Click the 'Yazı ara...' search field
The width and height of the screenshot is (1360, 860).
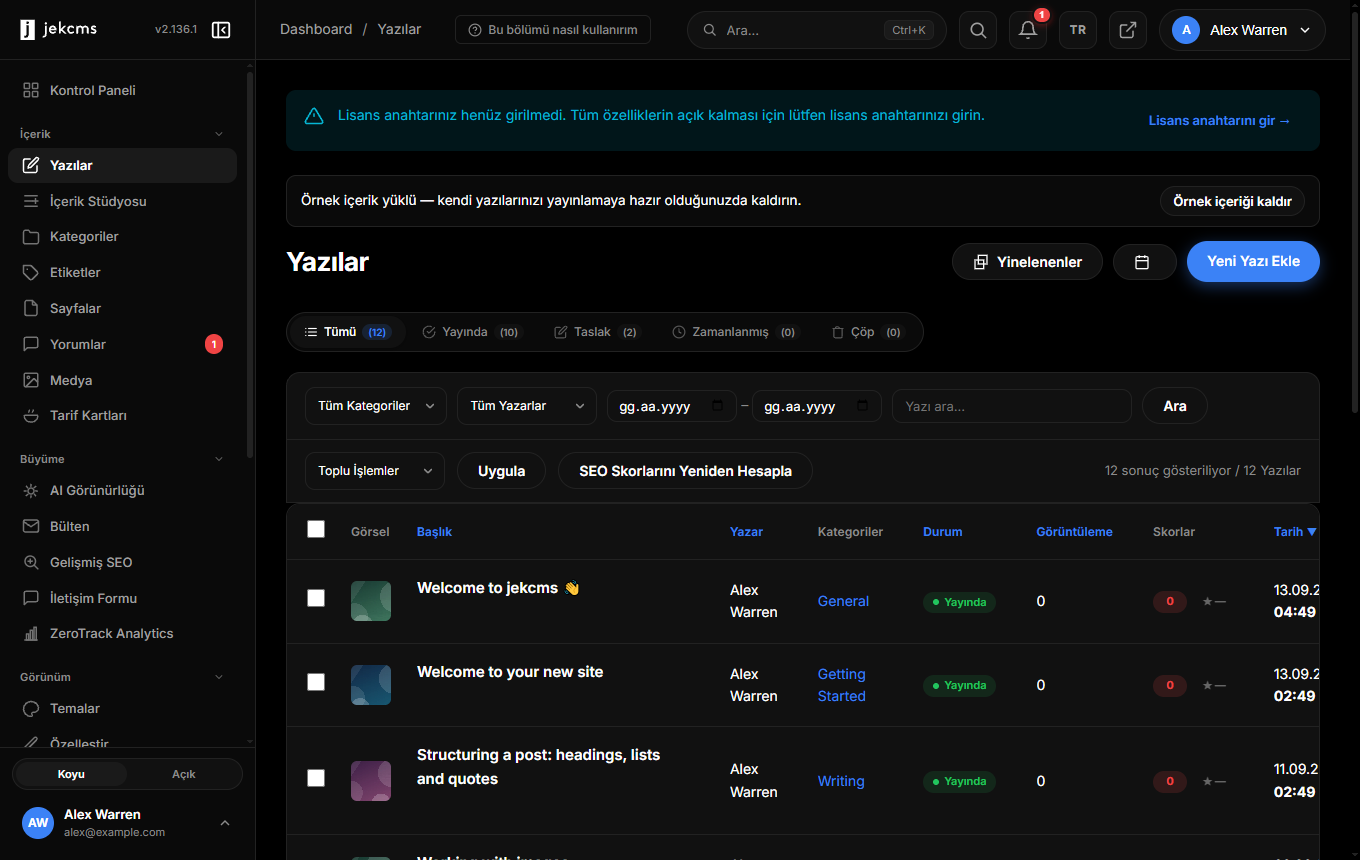pos(1012,406)
